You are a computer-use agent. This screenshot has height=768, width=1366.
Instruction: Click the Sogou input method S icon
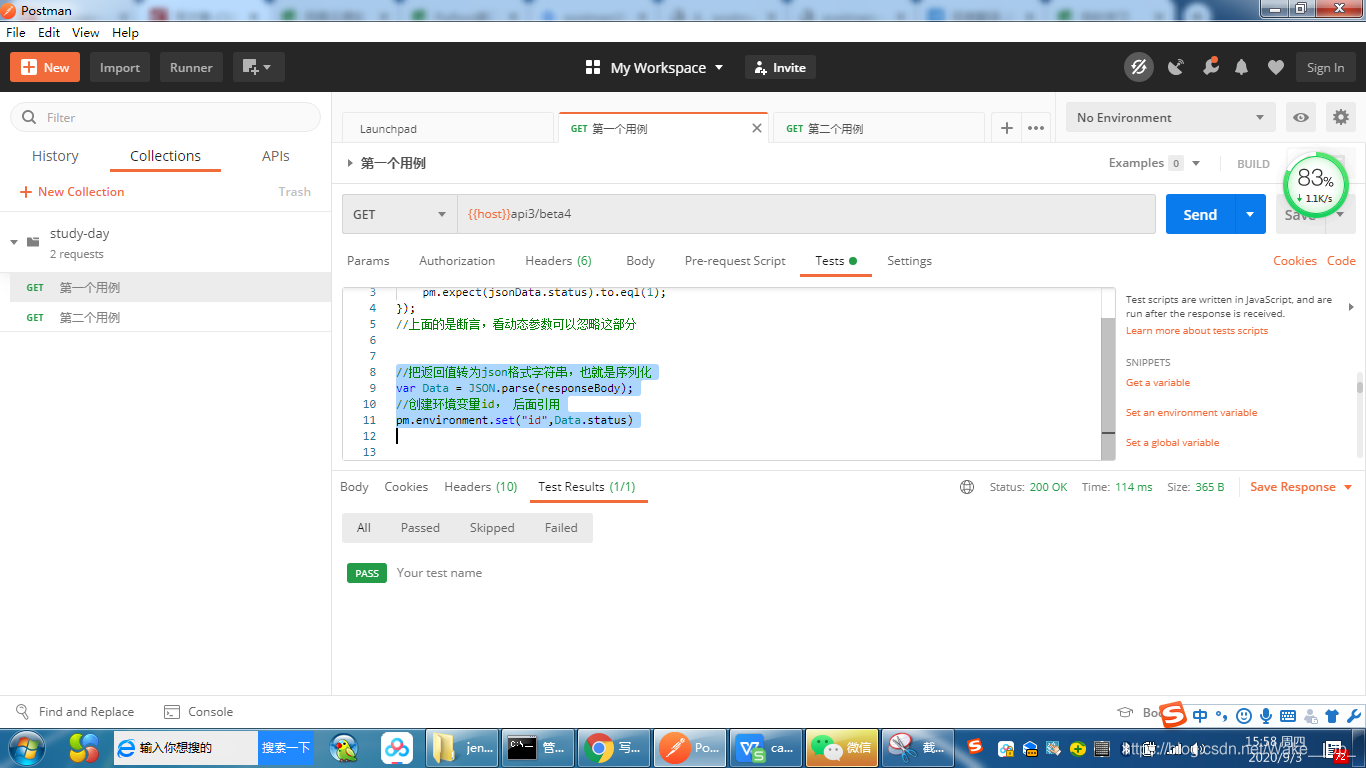pyautogui.click(x=1173, y=715)
